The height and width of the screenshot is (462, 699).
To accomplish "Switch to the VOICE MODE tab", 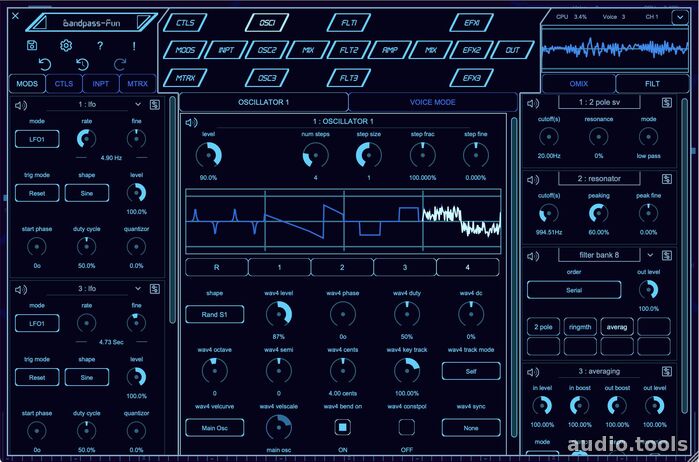I will click(x=432, y=101).
